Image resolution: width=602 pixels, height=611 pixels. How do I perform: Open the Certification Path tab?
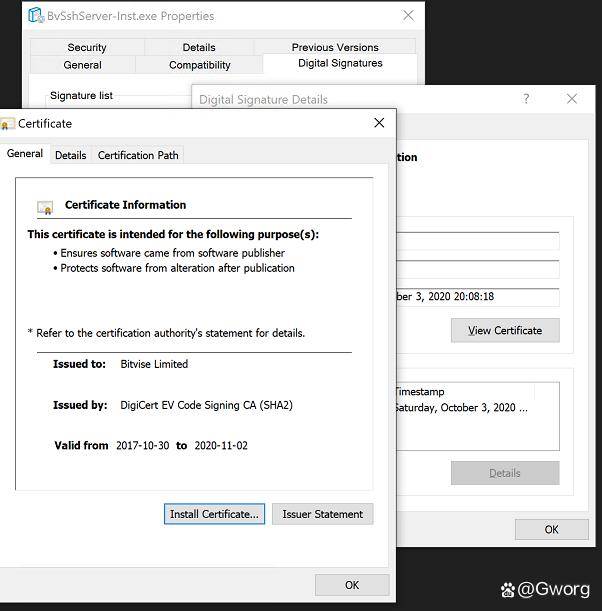pos(138,155)
